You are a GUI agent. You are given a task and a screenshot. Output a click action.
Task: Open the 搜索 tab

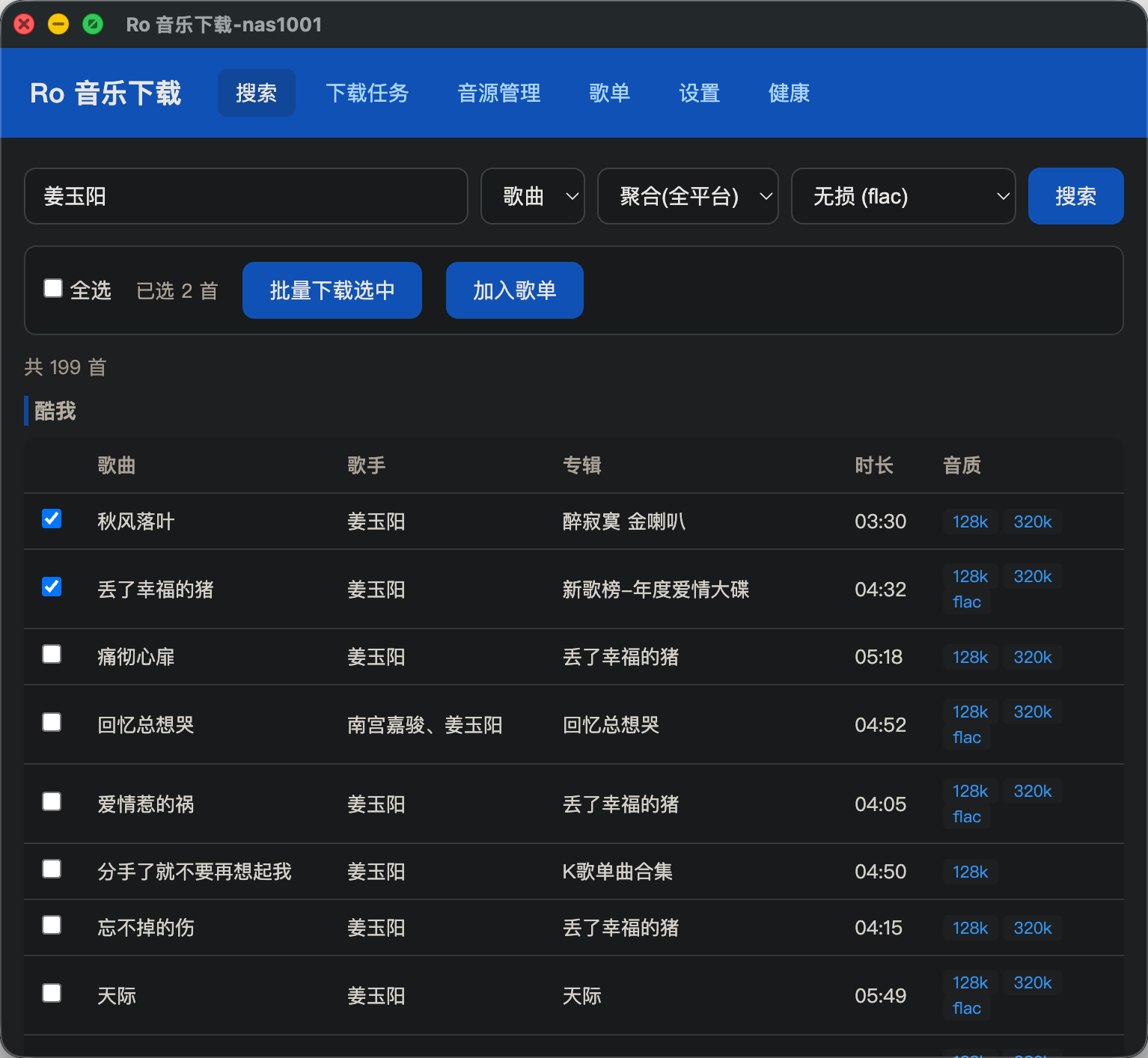[257, 93]
